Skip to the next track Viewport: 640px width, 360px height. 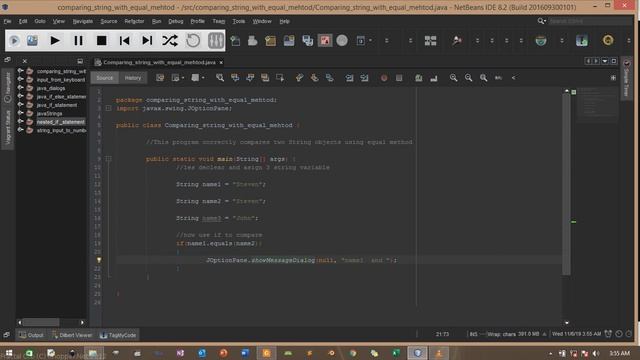tap(147, 40)
